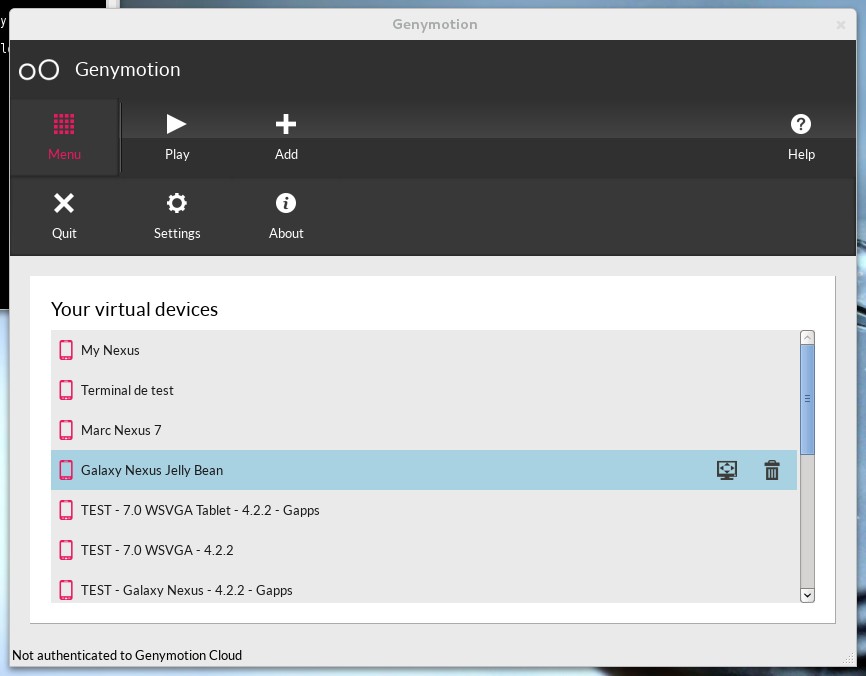Select the Marc Nexus 7 device
This screenshot has width=866, height=676.
424,430
